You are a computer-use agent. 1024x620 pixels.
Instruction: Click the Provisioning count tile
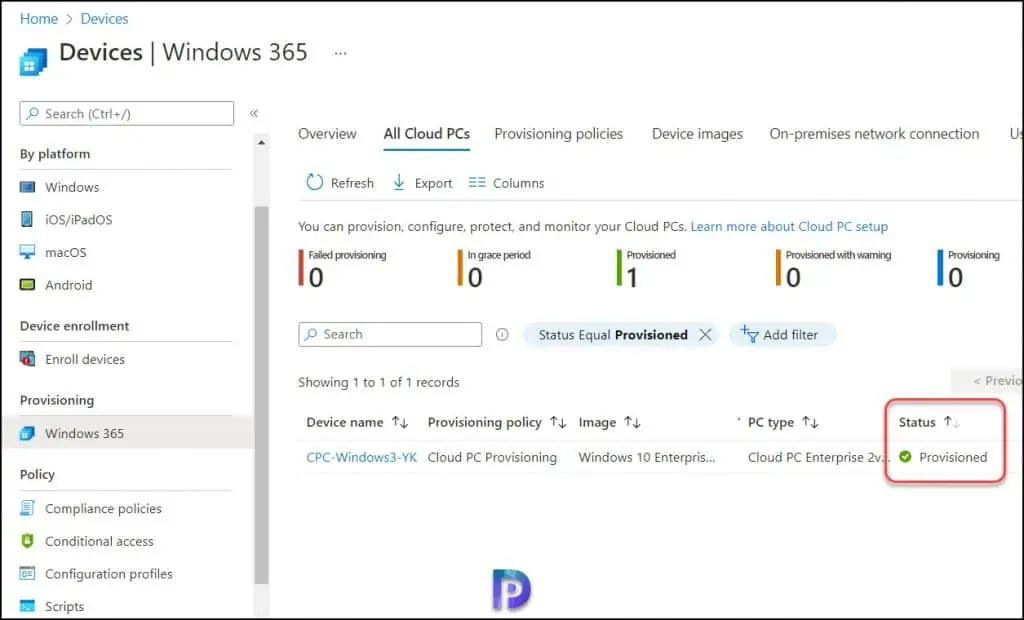click(969, 269)
